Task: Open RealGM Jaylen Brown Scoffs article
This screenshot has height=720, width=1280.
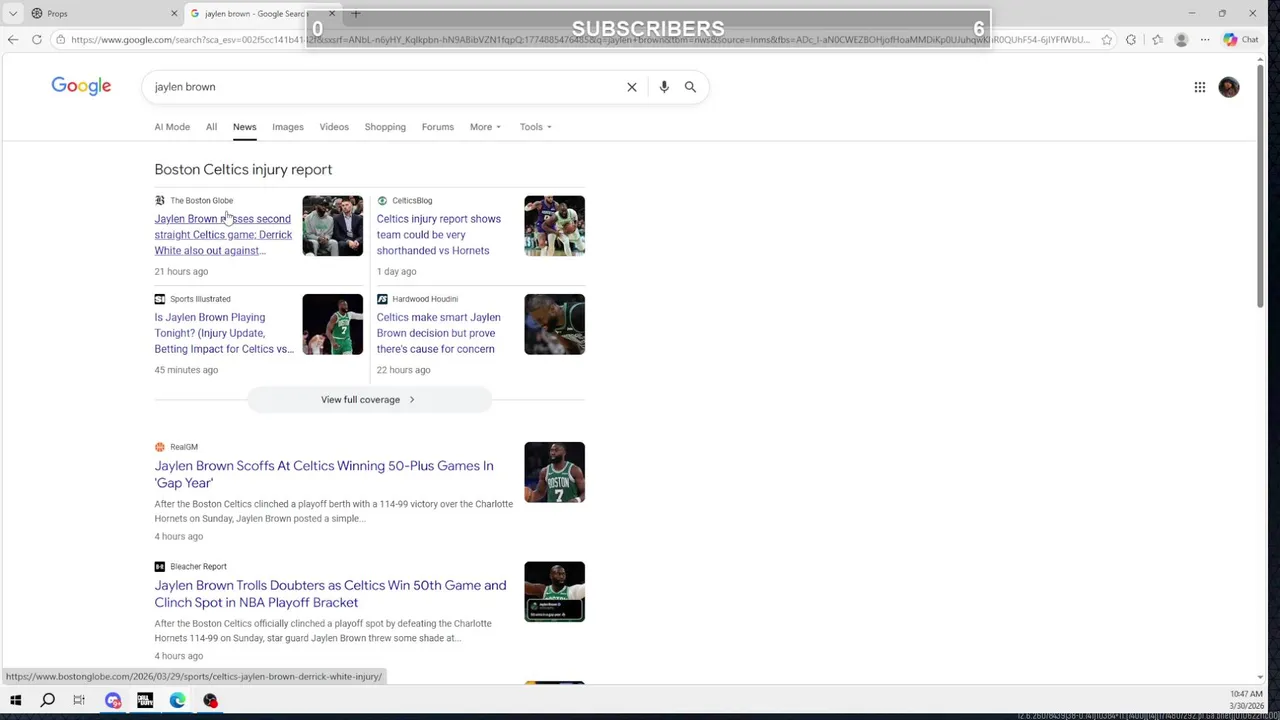Action: coord(323,474)
